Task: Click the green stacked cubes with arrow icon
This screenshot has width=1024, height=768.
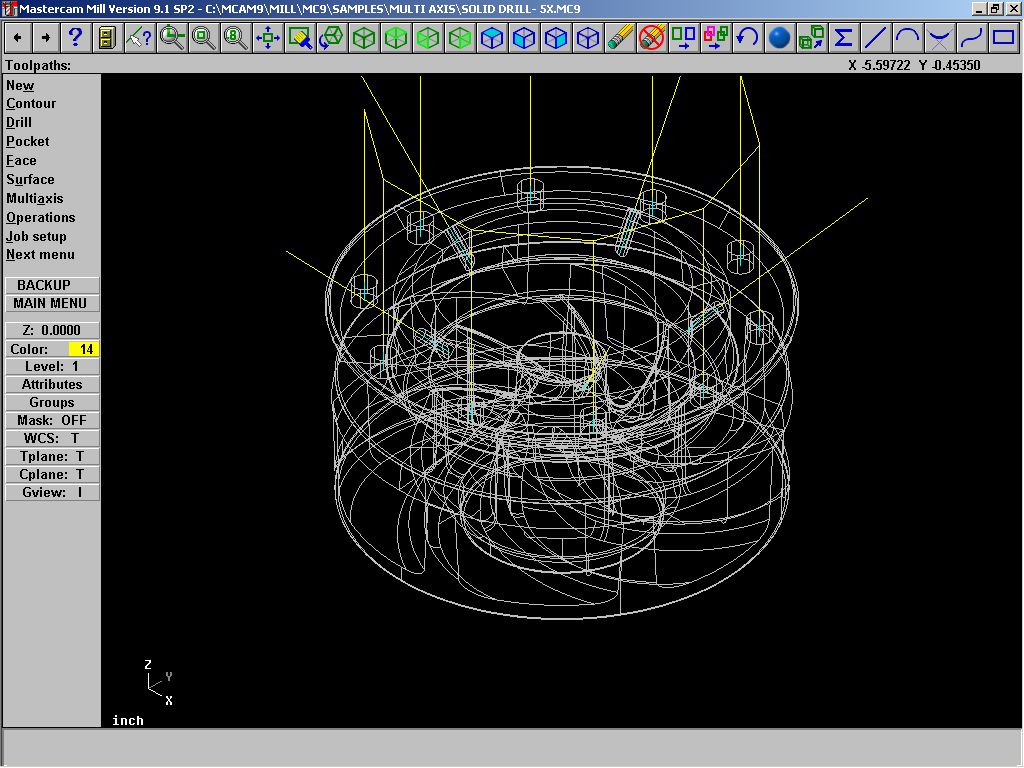Action: pyautogui.click(x=812, y=37)
